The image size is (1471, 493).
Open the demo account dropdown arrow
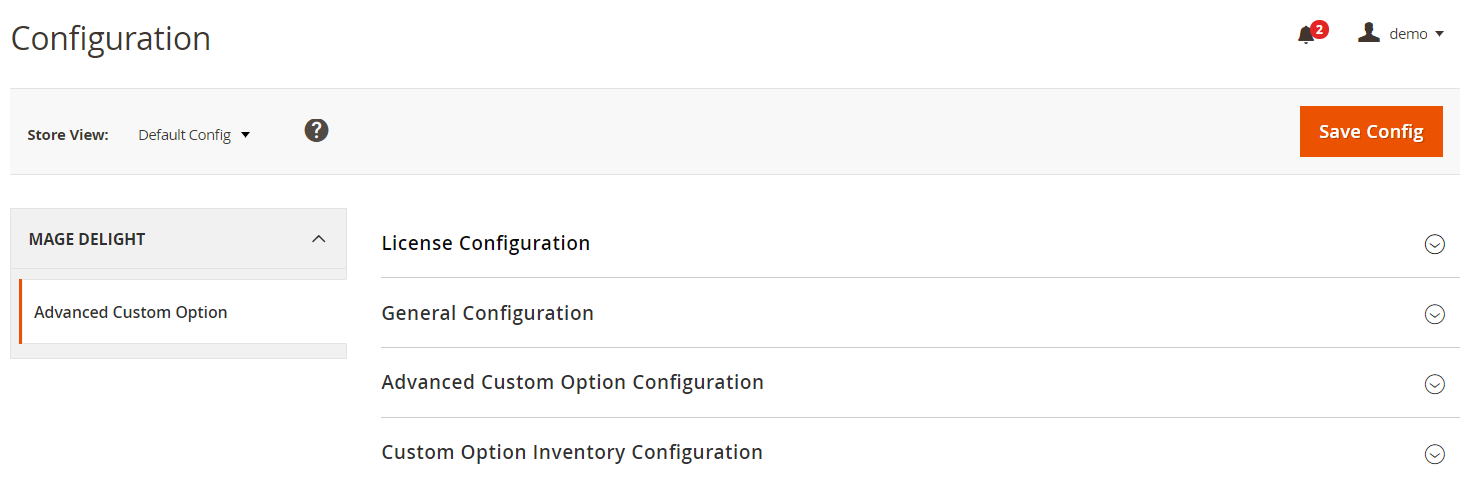[1439, 34]
